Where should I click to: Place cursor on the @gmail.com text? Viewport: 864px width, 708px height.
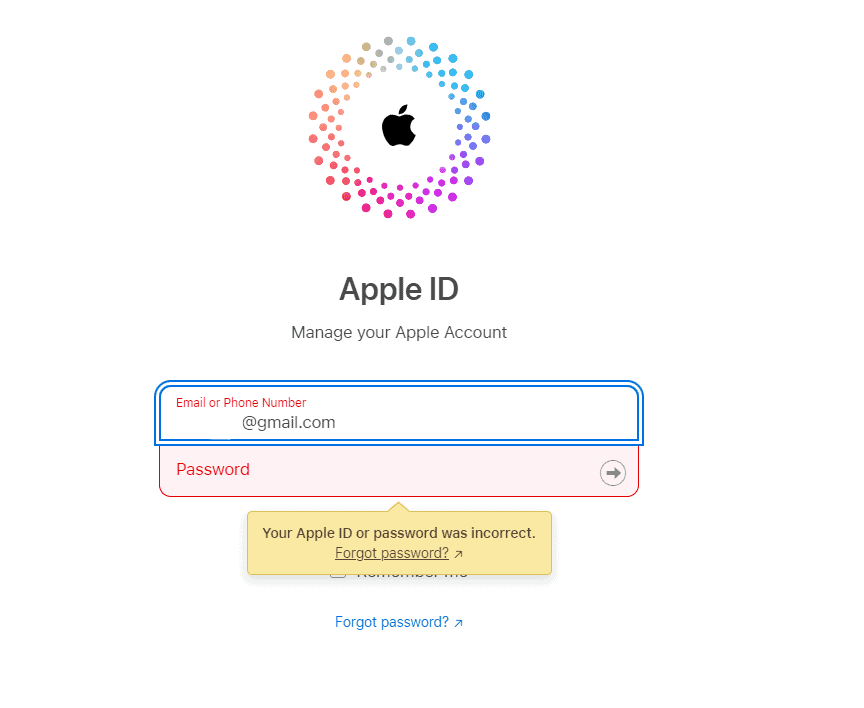coord(288,423)
